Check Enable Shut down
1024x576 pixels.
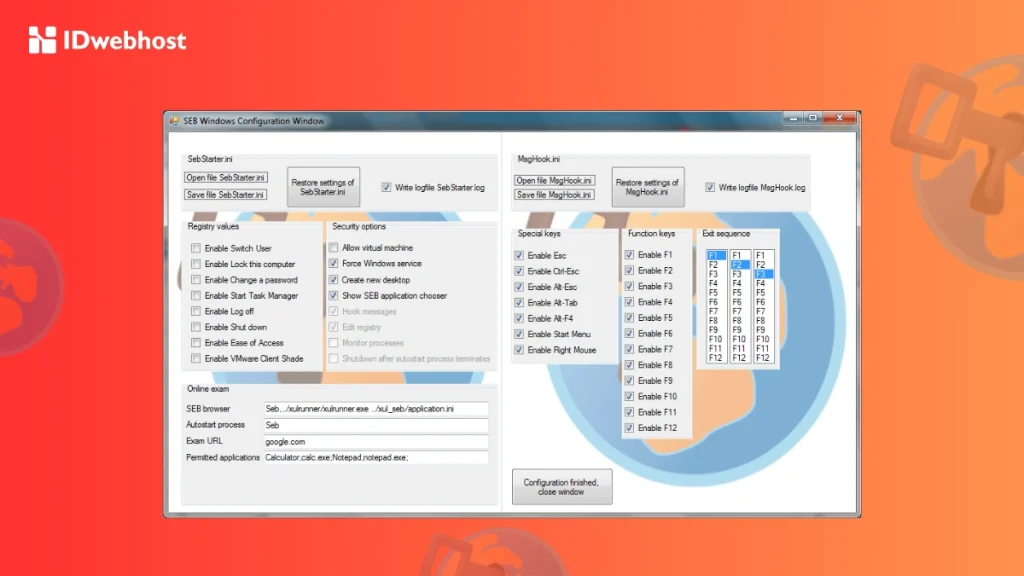click(196, 327)
